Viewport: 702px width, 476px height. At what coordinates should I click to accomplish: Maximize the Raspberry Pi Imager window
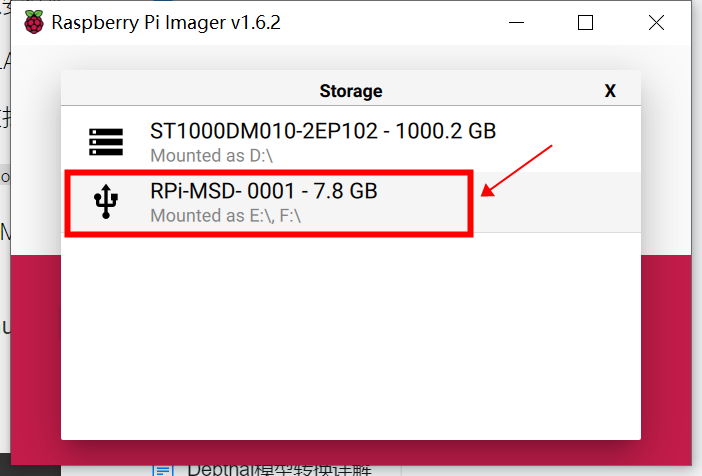(x=586, y=22)
